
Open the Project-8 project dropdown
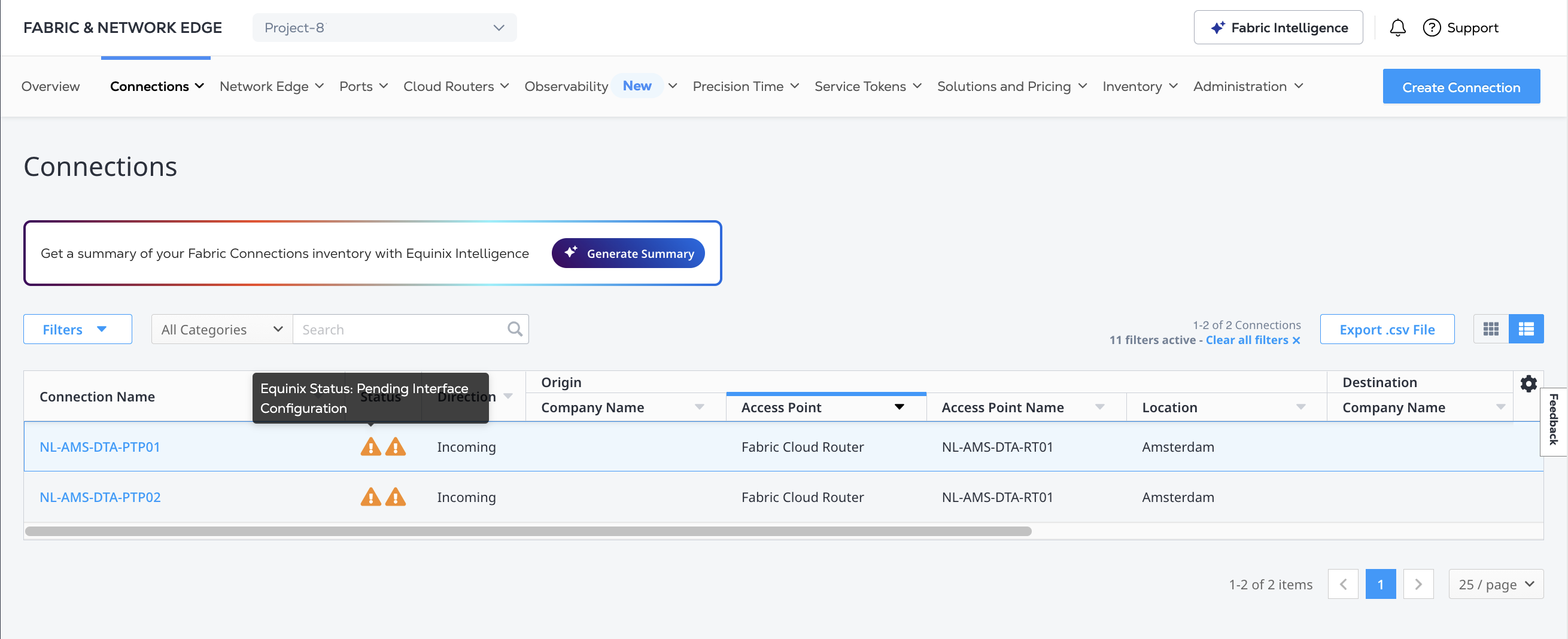coord(384,28)
